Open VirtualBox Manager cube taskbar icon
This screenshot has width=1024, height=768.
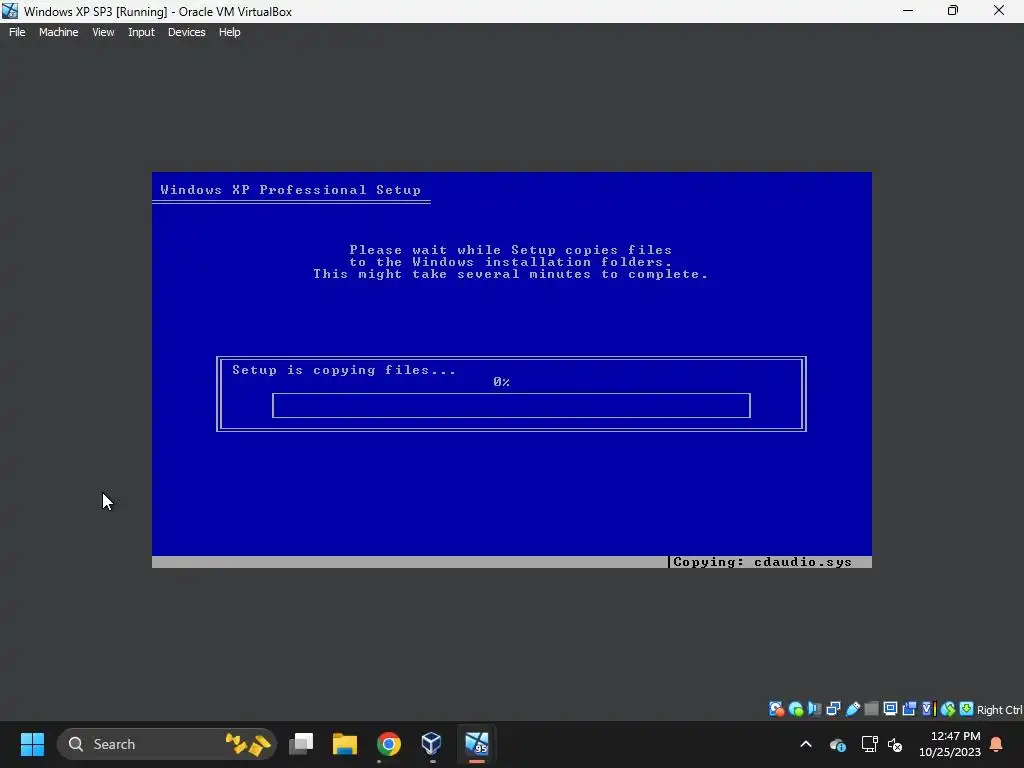[x=432, y=744]
